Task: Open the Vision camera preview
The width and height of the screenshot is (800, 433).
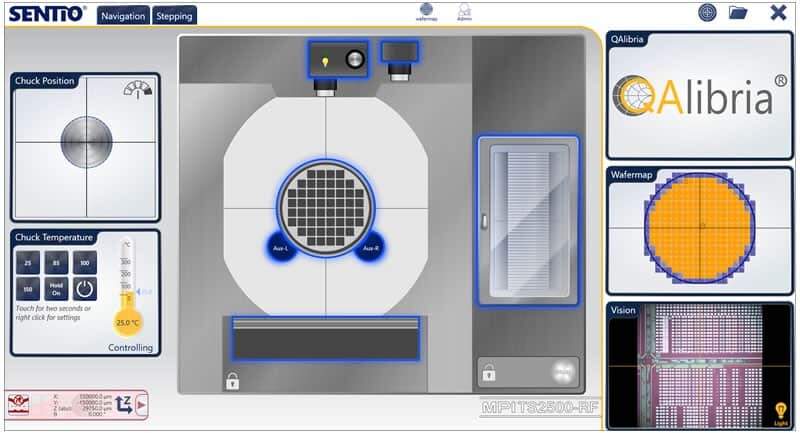Action: point(699,366)
